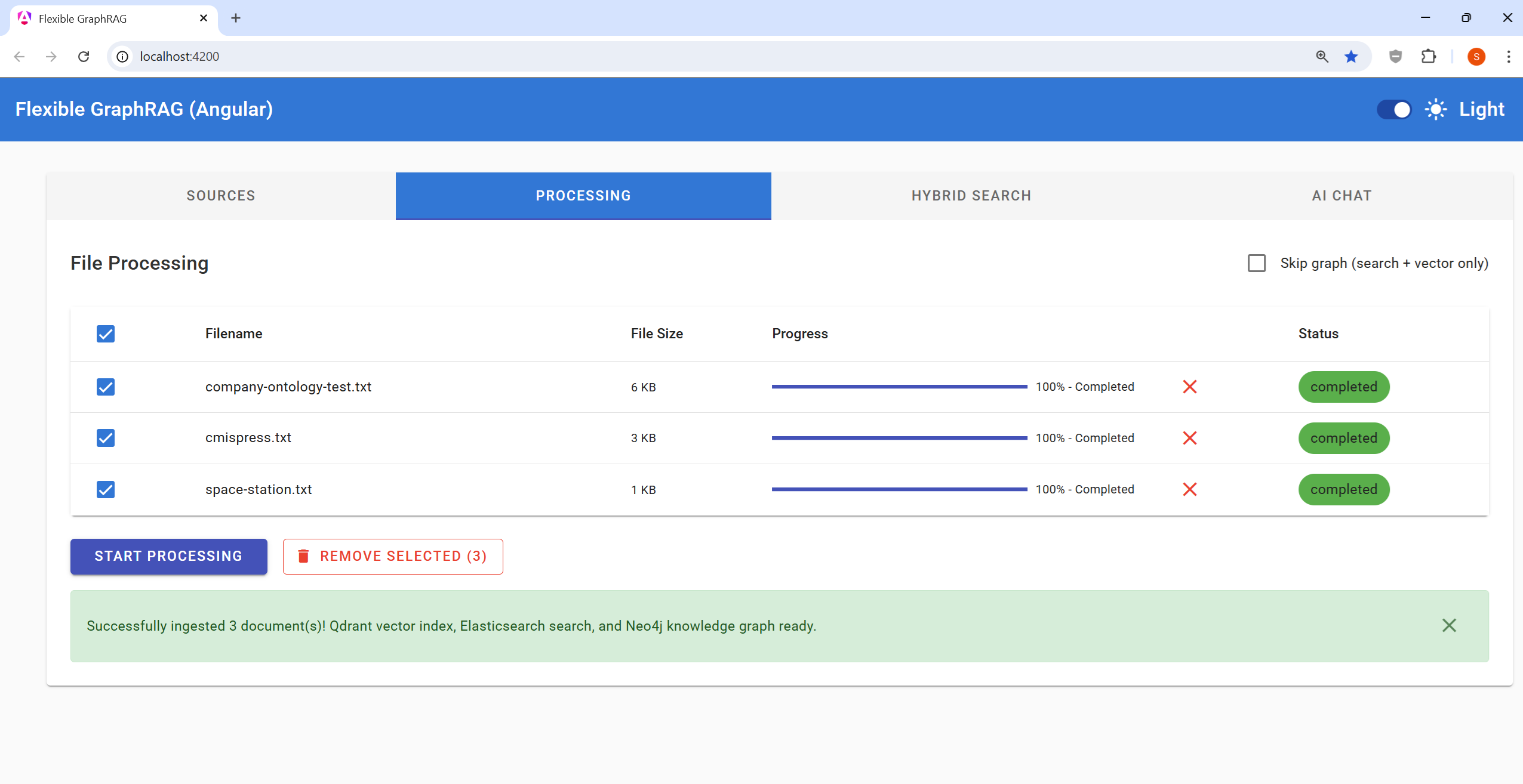Bookmark this page with the star icon

pos(1351,56)
